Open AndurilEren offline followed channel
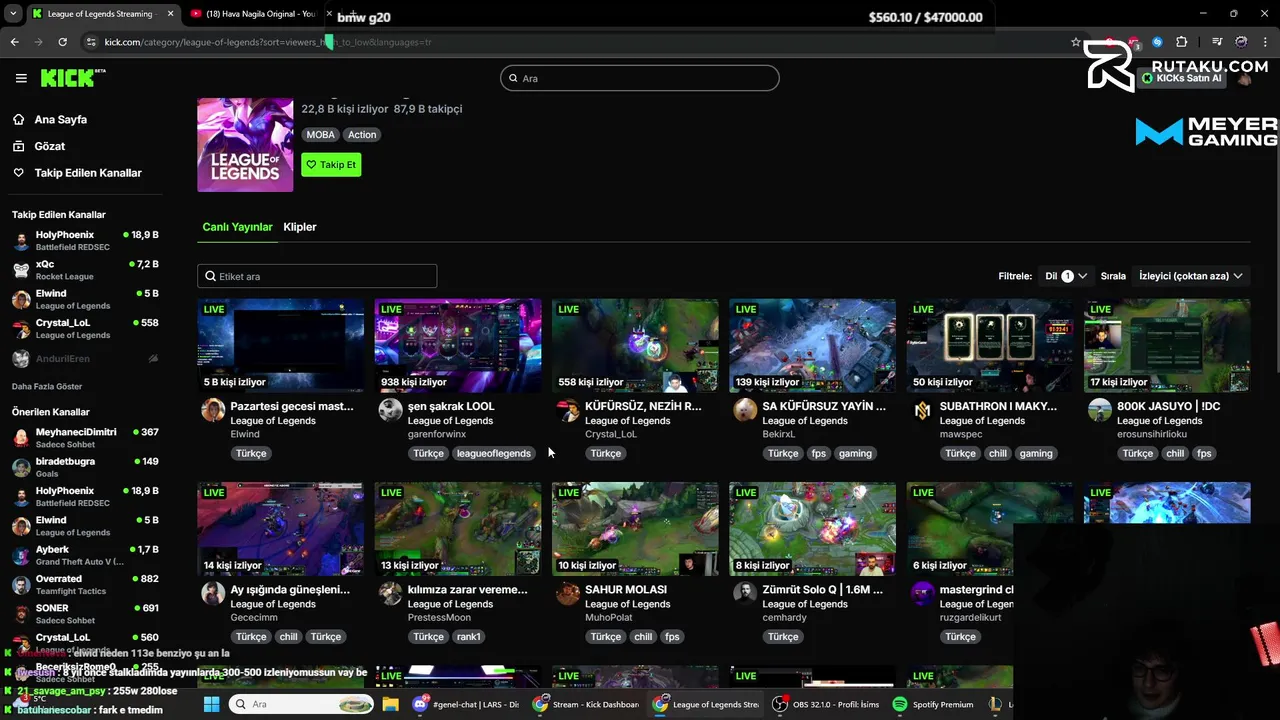The image size is (1280, 720). click(x=85, y=359)
